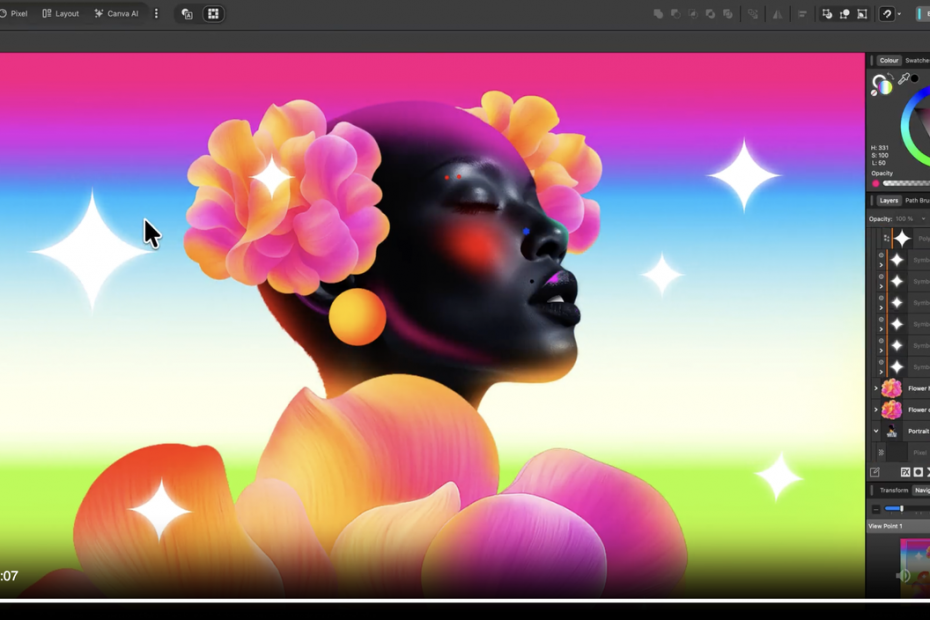Swap the stroke and fill colours
Viewport: 930px width, 620px height.
click(x=889, y=77)
